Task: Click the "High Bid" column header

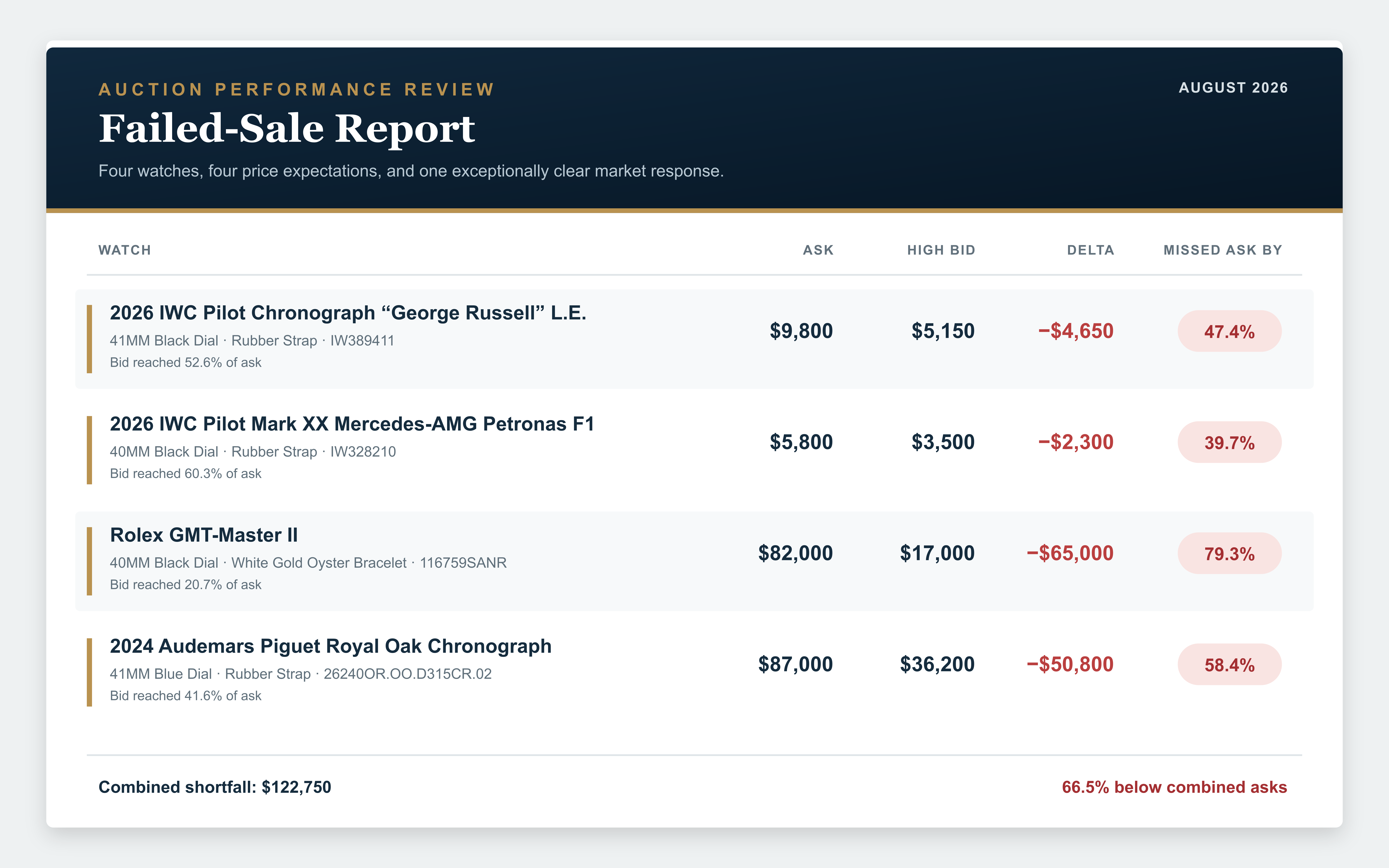Action: (x=941, y=250)
